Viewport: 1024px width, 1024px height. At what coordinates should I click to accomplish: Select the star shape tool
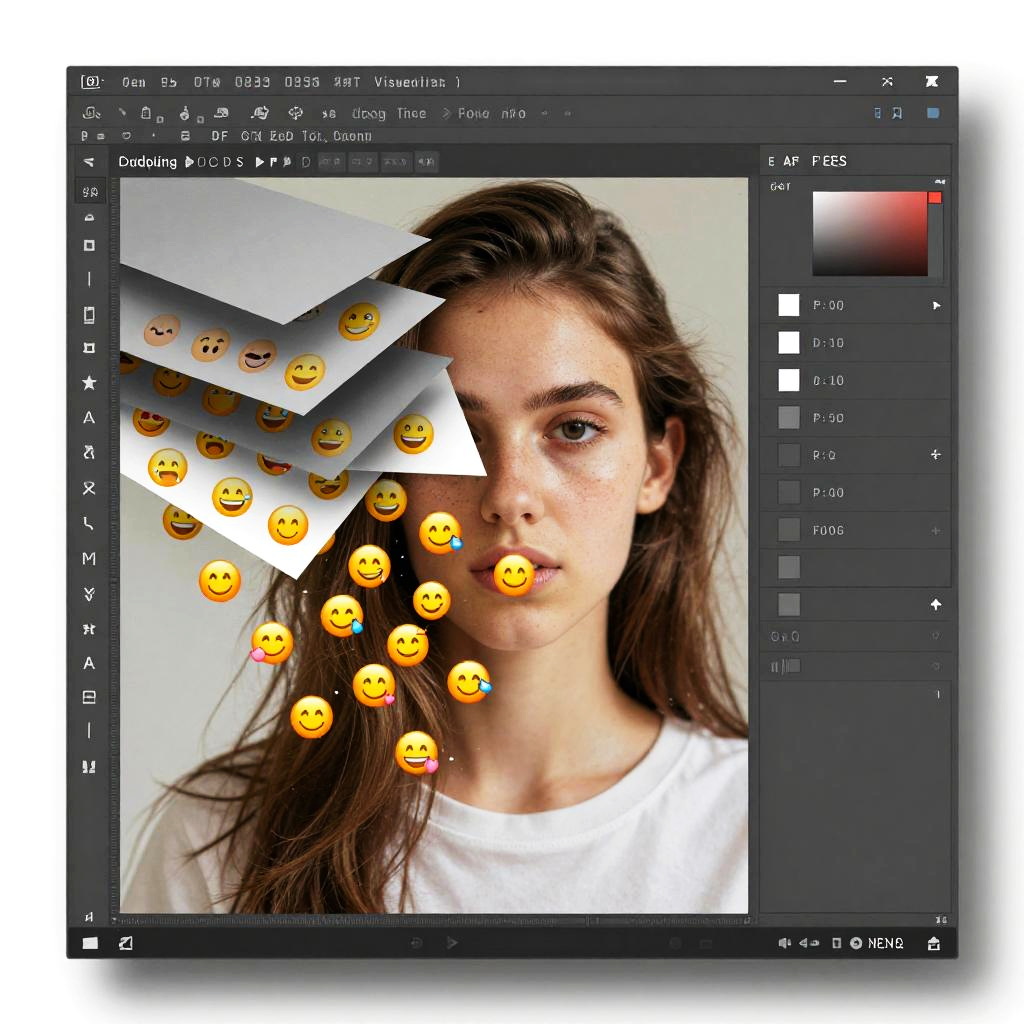pyautogui.click(x=89, y=383)
